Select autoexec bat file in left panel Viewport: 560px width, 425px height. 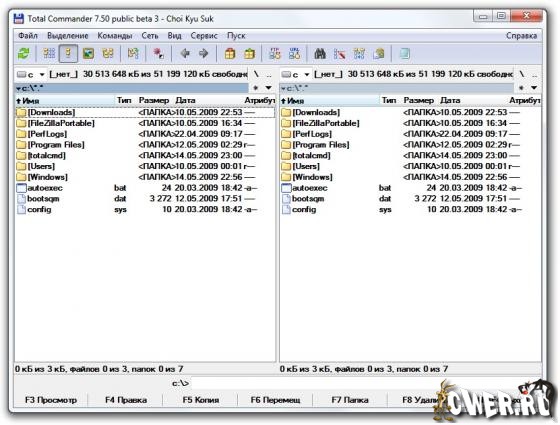tap(145, 188)
